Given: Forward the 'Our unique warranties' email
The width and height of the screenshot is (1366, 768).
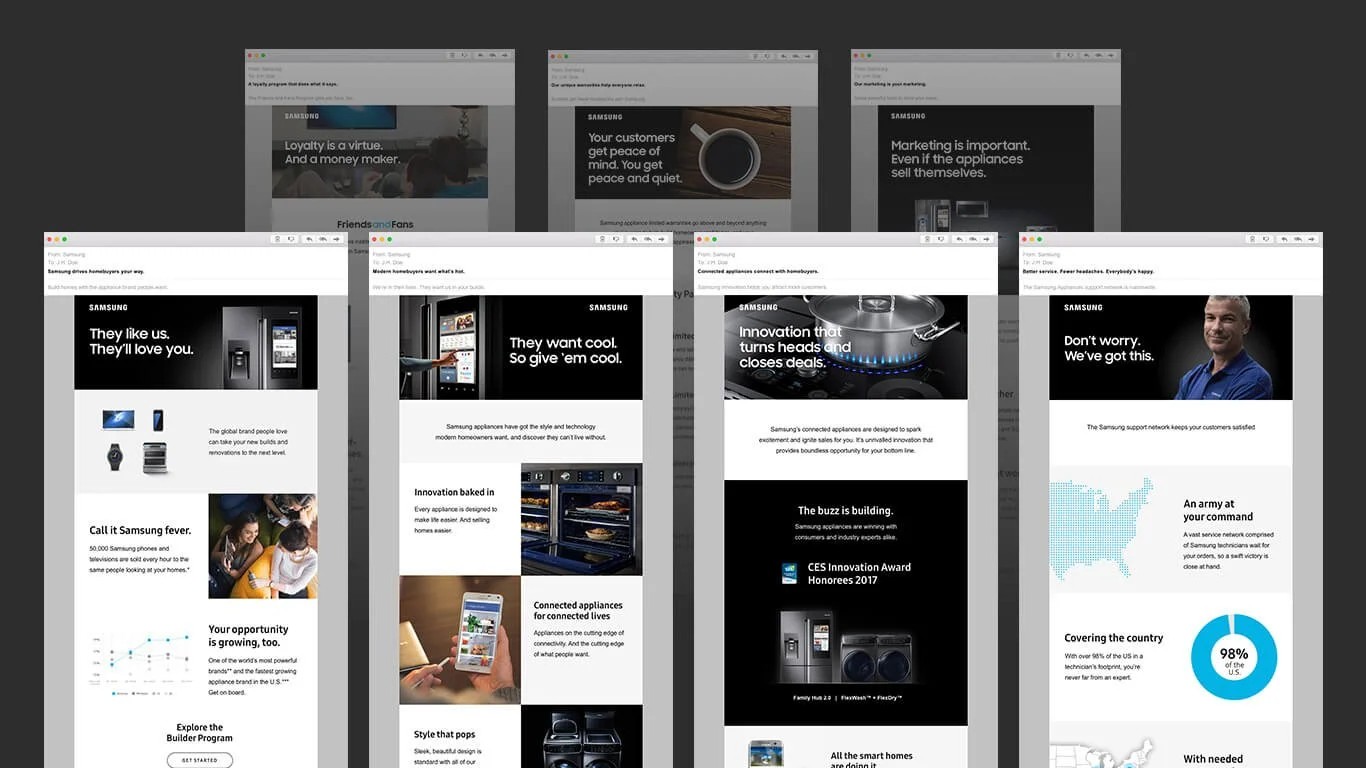Looking at the screenshot, I should point(807,55).
